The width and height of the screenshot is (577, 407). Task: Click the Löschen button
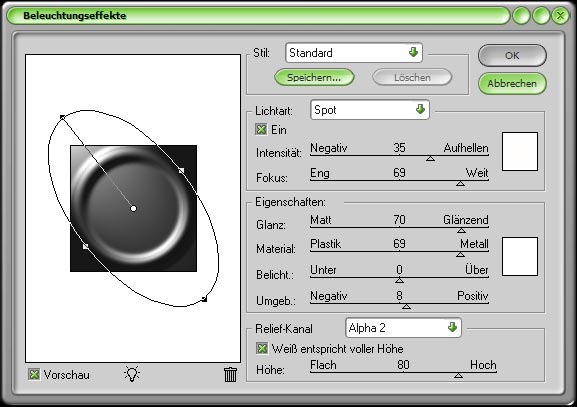click(x=412, y=78)
